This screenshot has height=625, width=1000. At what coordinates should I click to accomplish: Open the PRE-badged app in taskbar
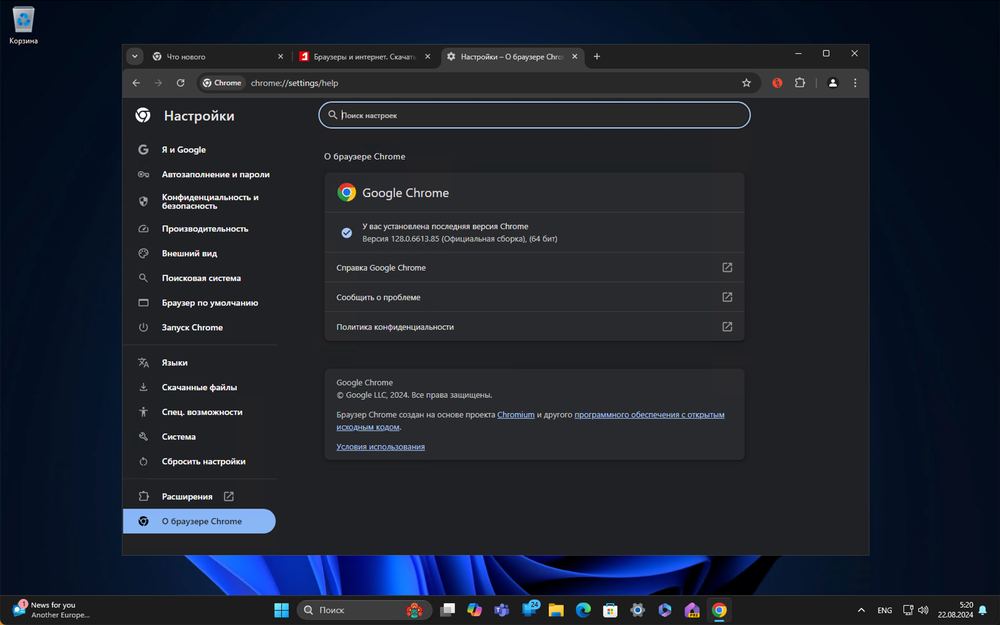[x=692, y=610]
